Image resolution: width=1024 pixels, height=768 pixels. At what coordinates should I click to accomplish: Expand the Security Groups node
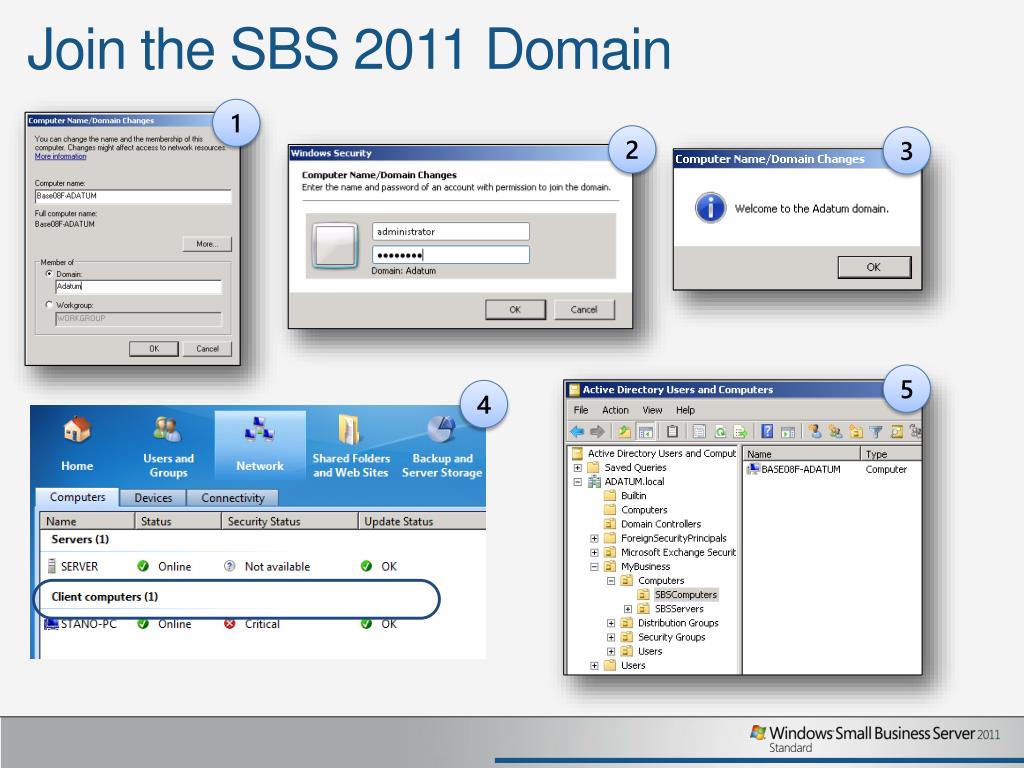[x=611, y=637]
